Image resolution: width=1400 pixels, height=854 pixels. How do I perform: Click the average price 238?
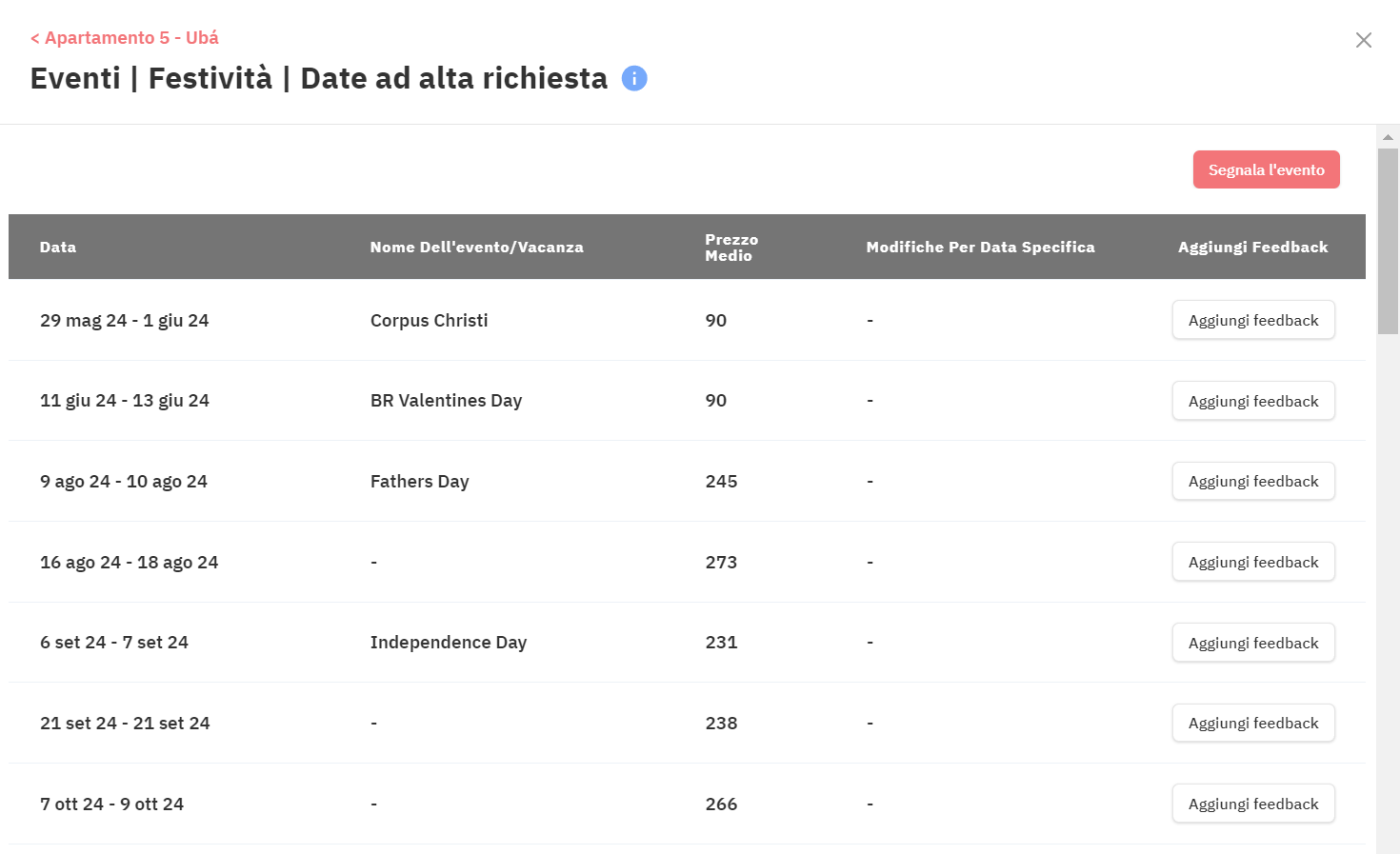(x=722, y=724)
